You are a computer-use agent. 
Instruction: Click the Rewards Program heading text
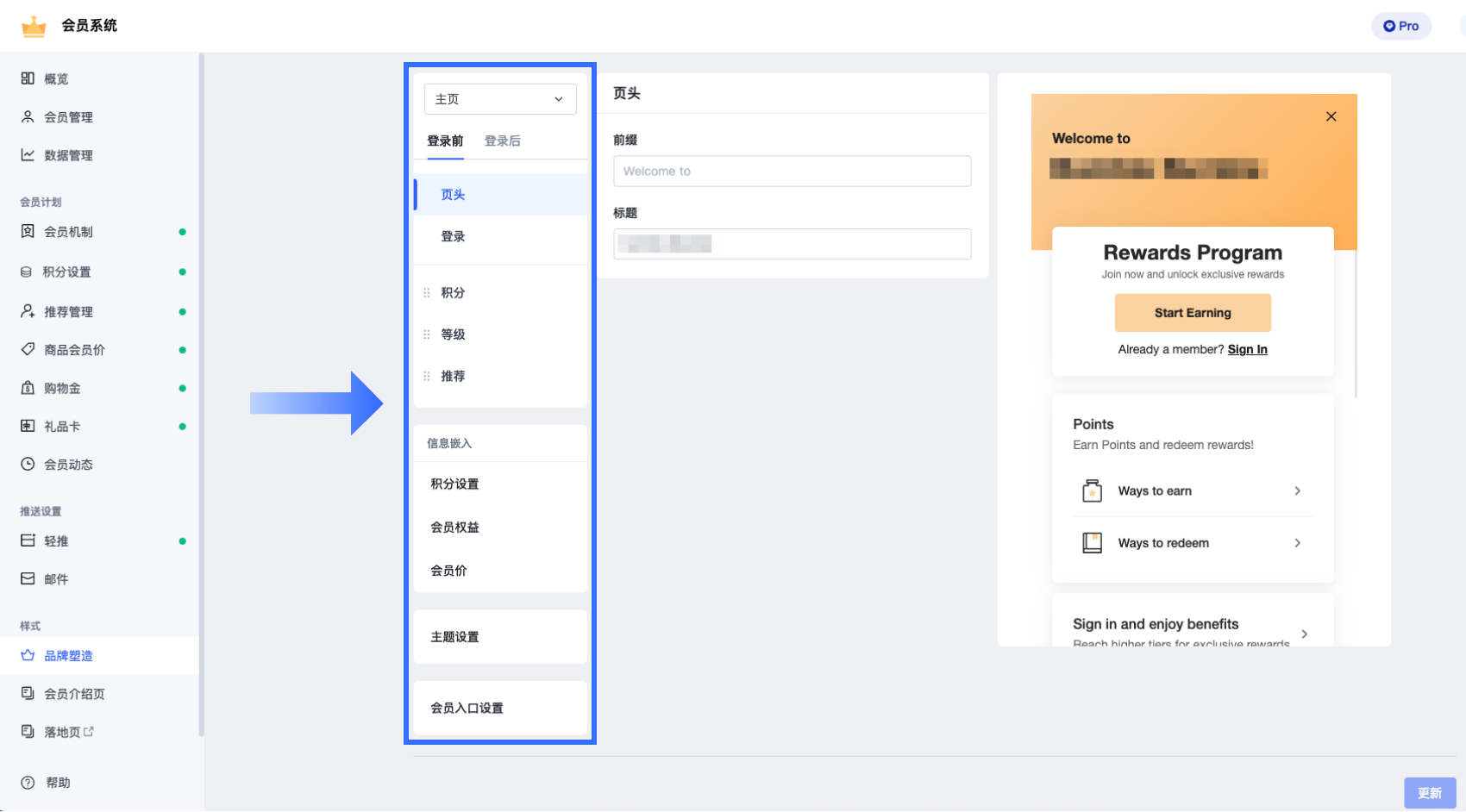tap(1193, 253)
